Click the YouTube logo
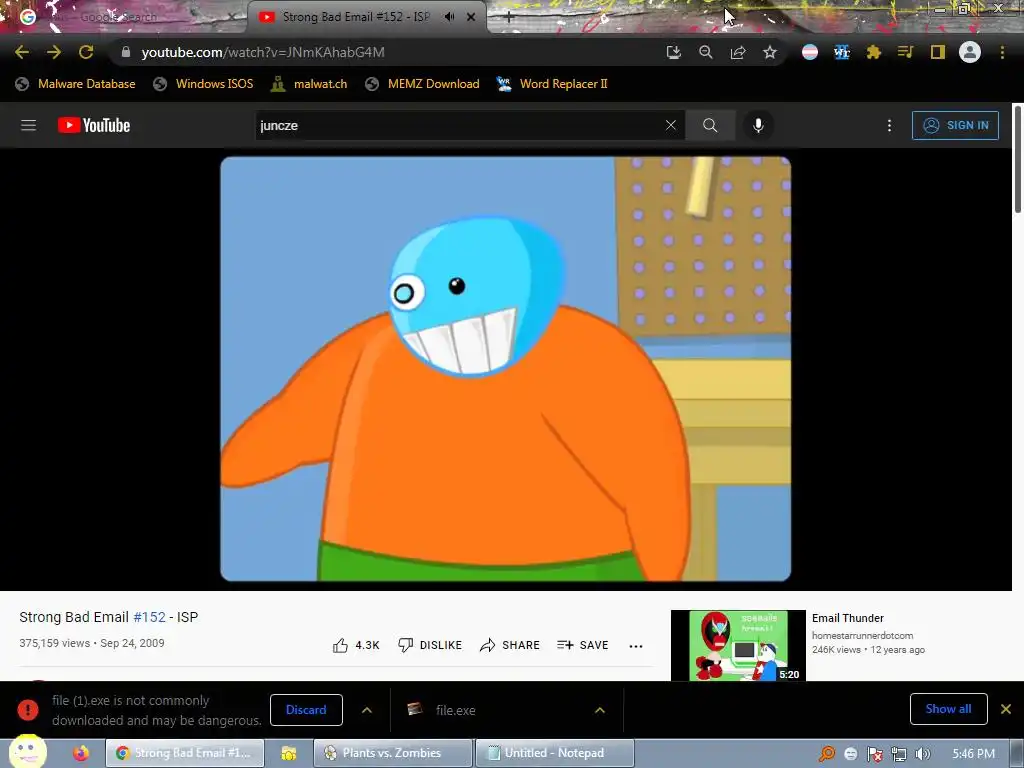 click(x=94, y=125)
